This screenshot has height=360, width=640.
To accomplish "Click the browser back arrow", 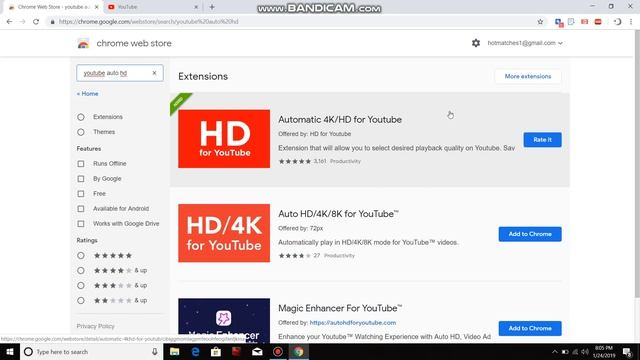I will 9,22.
